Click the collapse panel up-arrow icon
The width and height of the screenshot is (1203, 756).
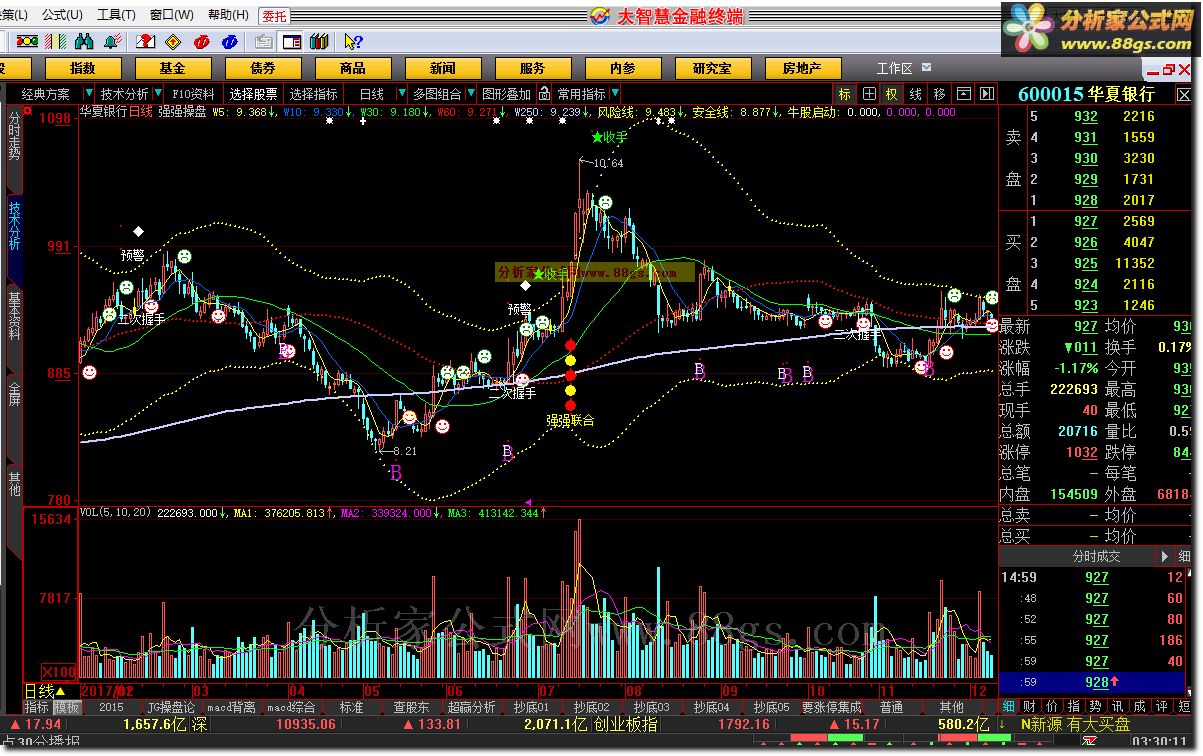click(x=964, y=94)
